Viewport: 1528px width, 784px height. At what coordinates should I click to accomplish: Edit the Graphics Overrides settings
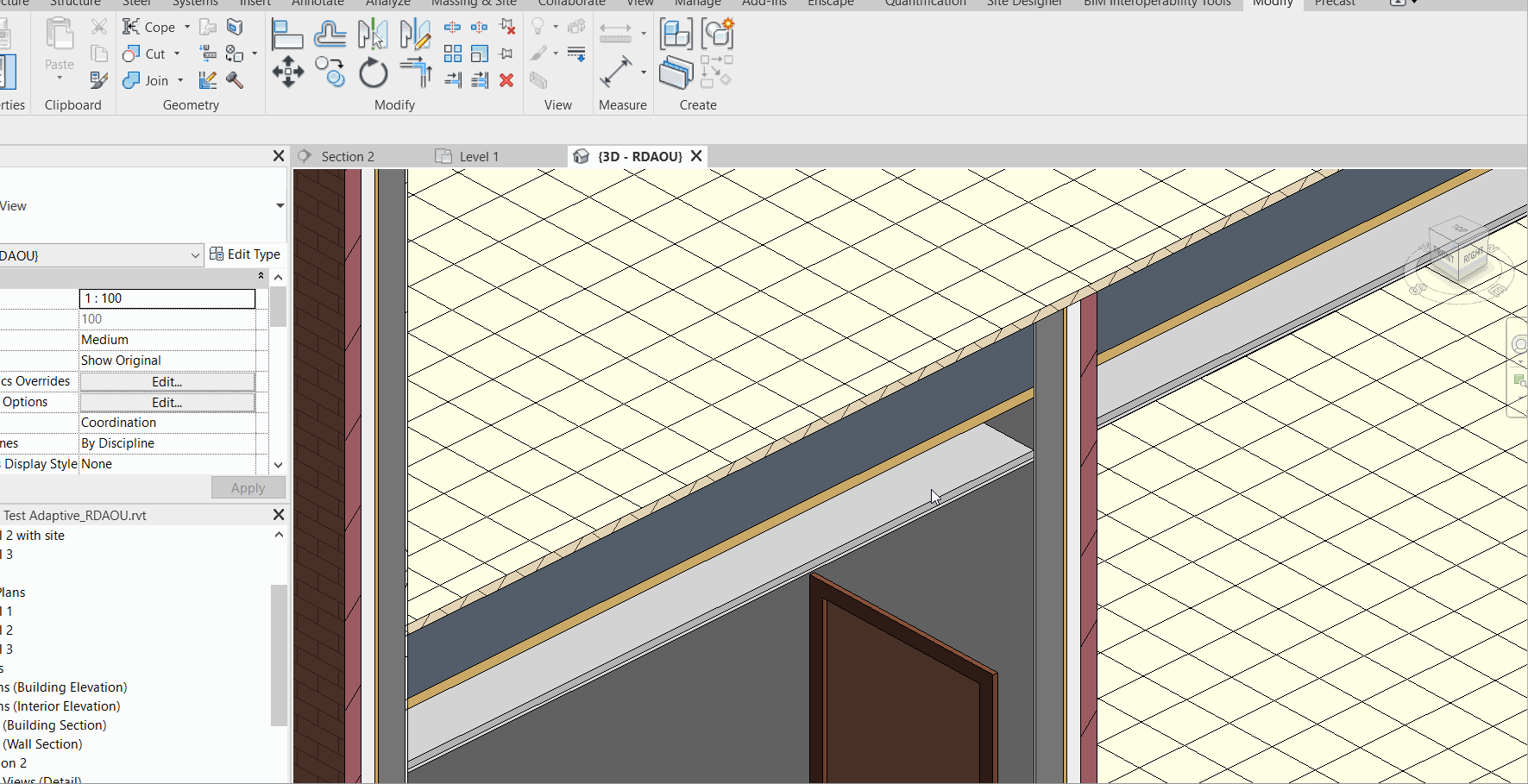[166, 381]
